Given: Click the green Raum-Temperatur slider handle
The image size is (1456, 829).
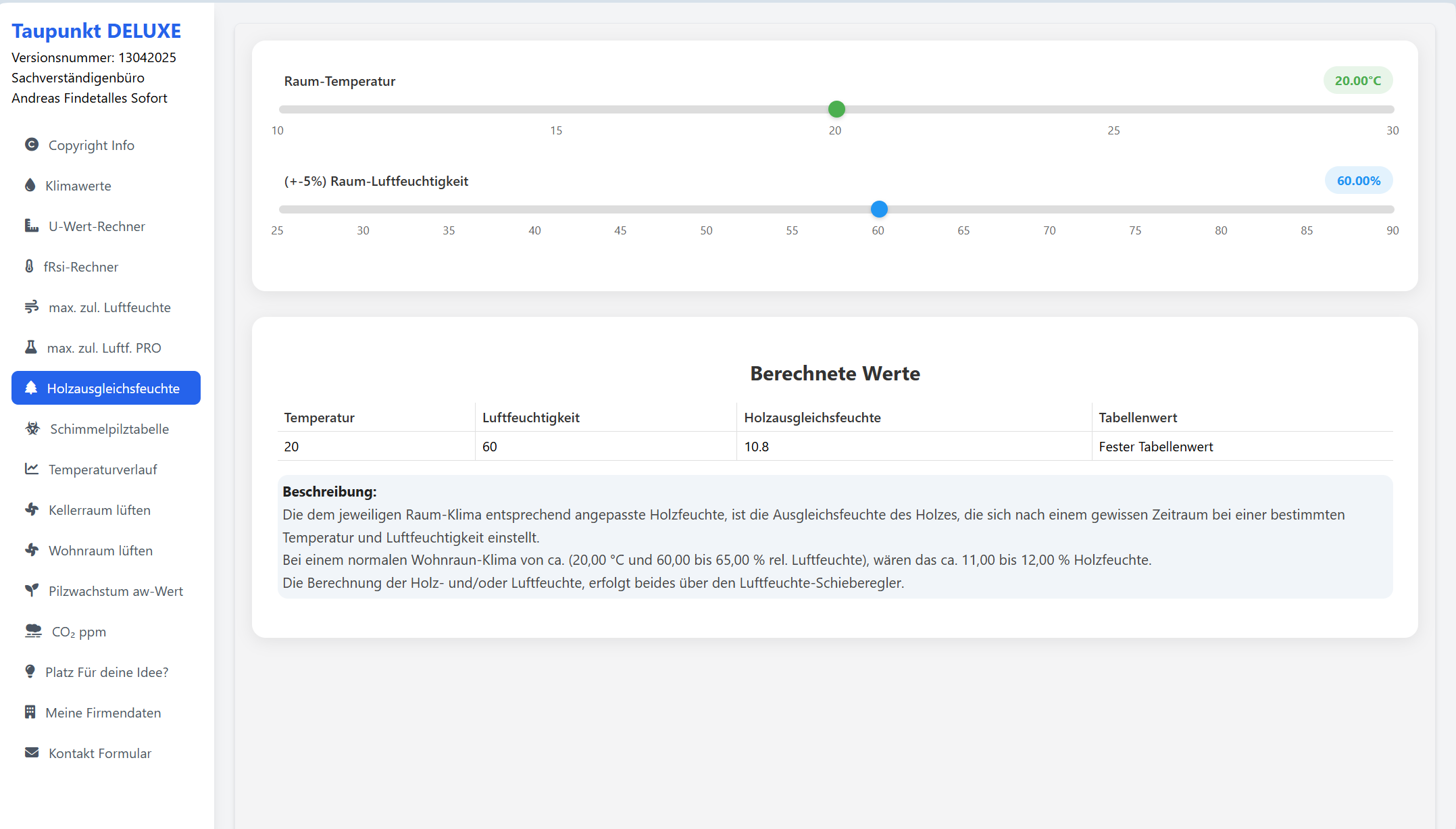Looking at the screenshot, I should click(836, 109).
